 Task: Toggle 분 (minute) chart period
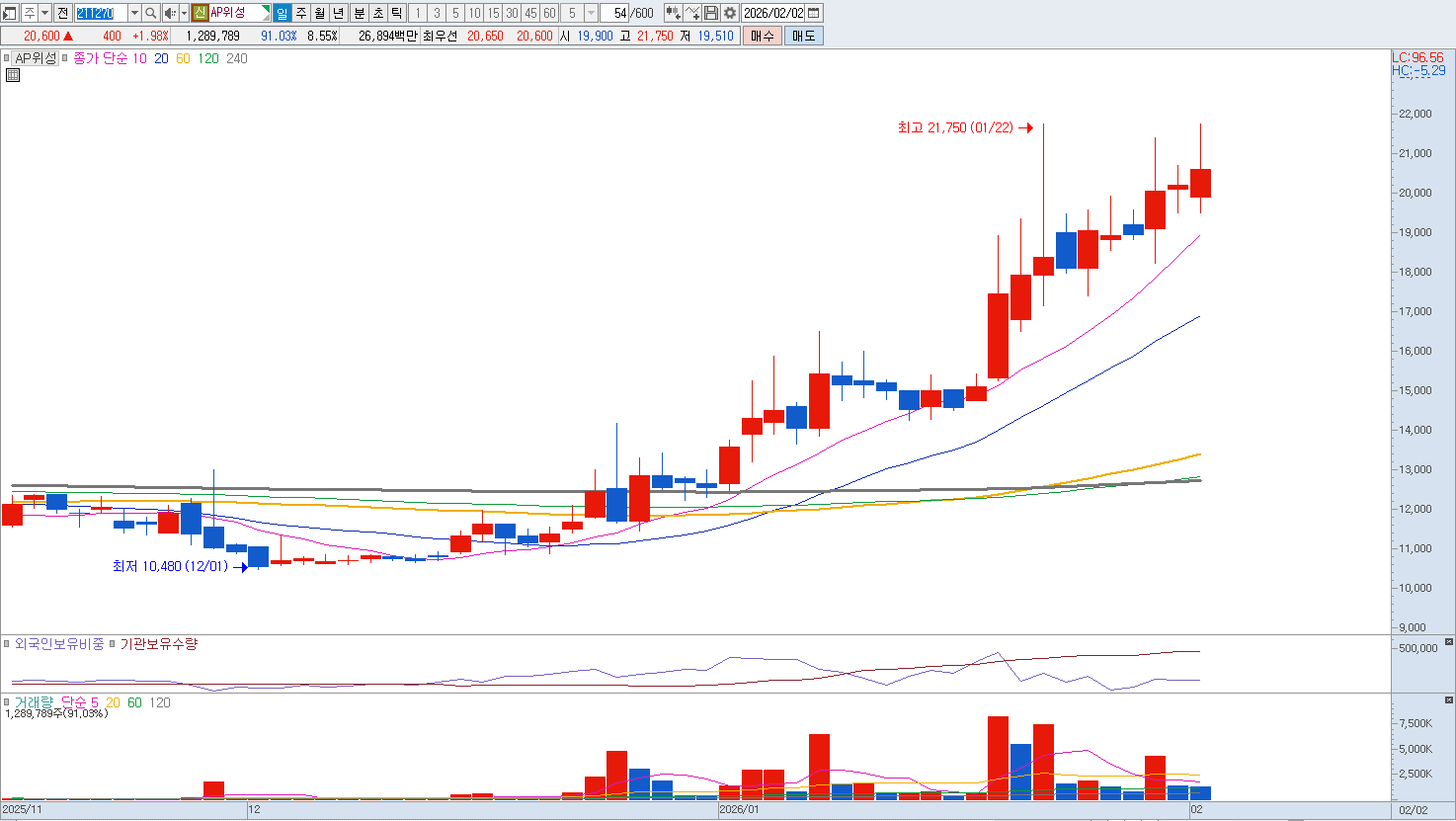point(360,13)
